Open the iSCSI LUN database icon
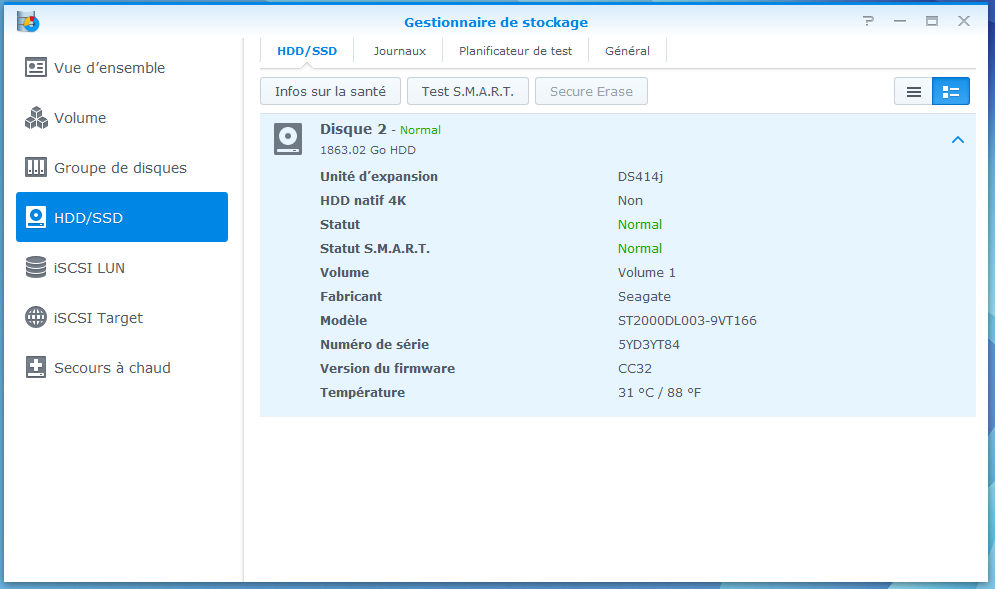Viewport: 995px width, 589px height. click(x=36, y=268)
